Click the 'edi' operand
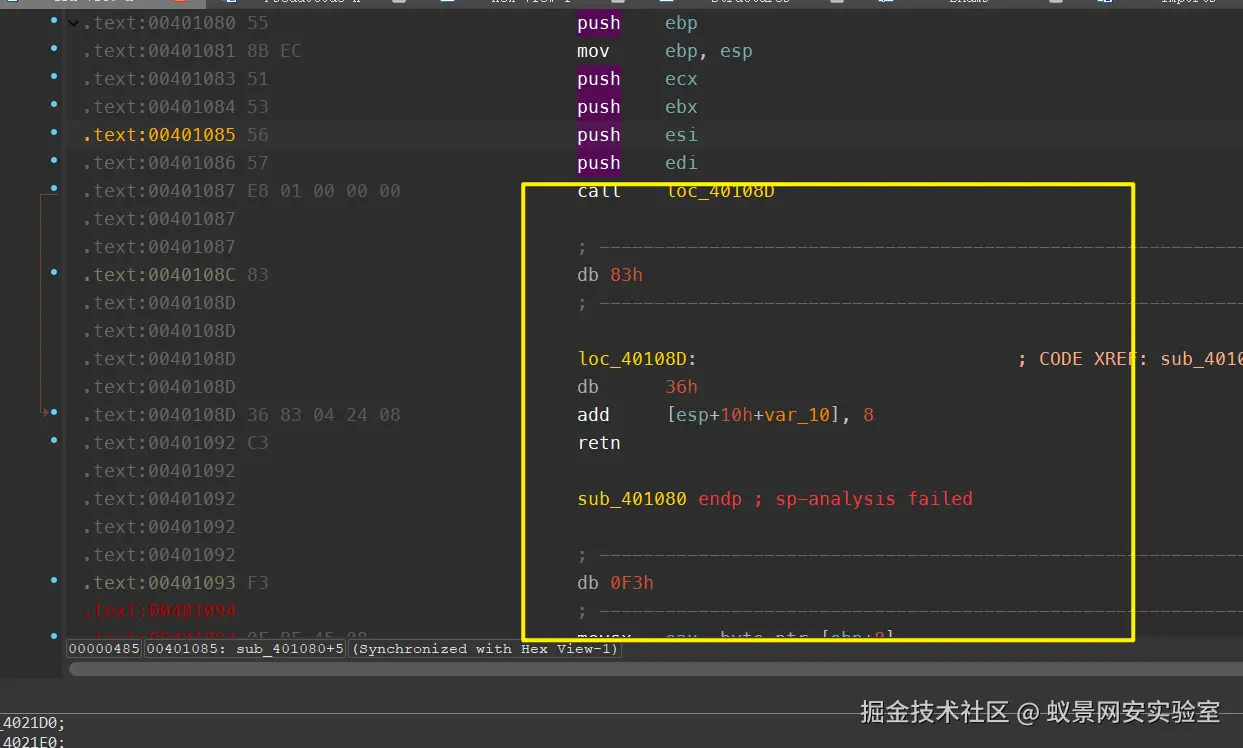The height and width of the screenshot is (748, 1243). [681, 163]
